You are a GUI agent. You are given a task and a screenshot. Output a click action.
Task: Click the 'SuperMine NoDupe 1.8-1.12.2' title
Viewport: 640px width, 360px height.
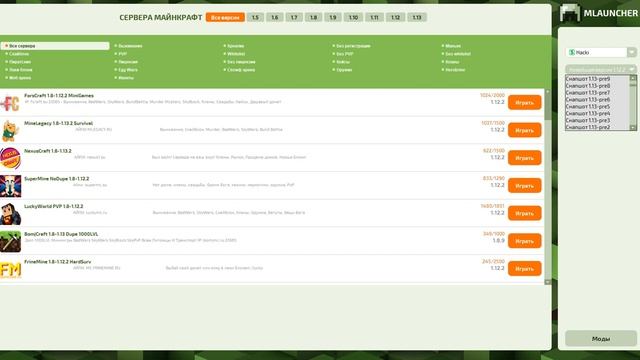[56, 179]
